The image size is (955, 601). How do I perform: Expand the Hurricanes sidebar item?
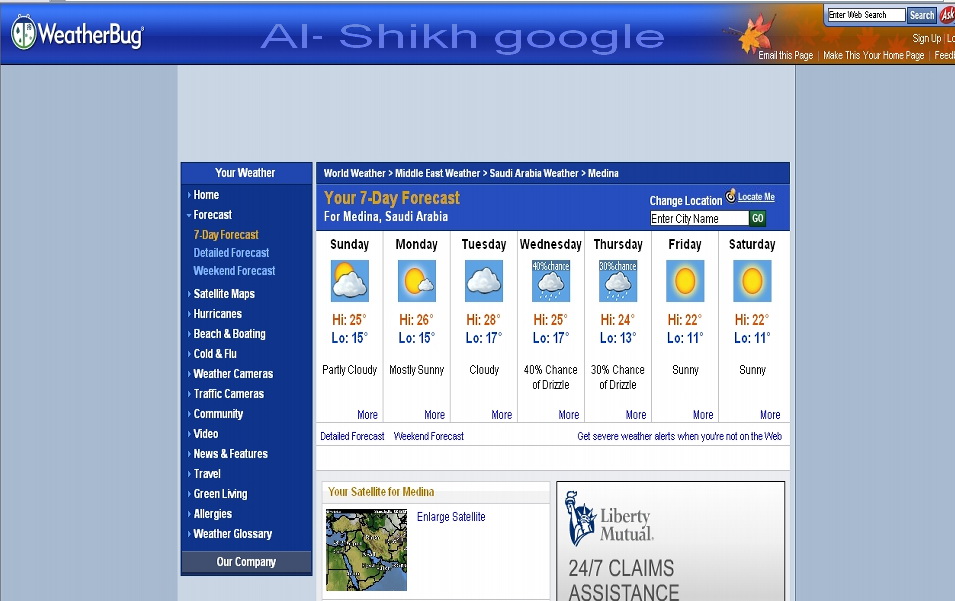189,314
